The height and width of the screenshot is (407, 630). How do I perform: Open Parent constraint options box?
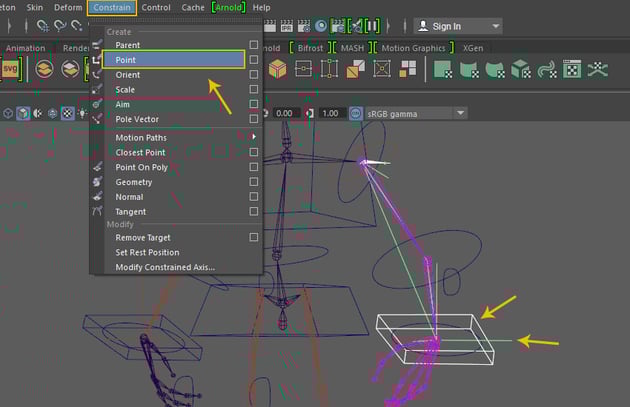pos(254,45)
